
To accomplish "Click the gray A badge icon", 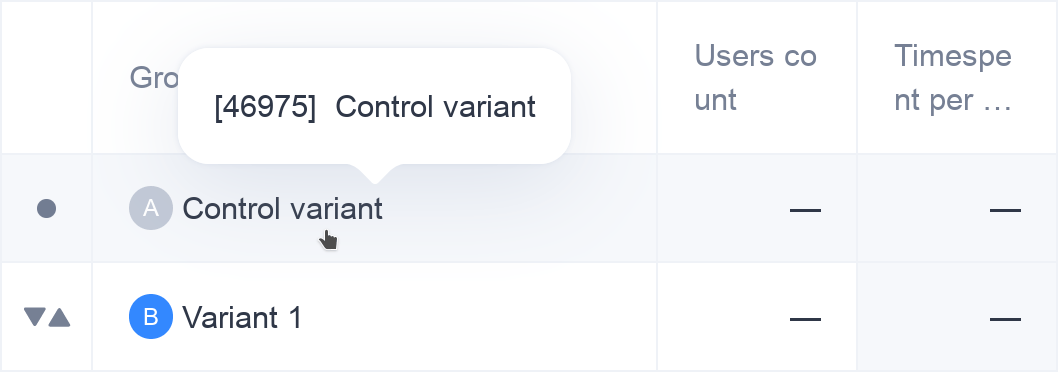I will click(151, 208).
